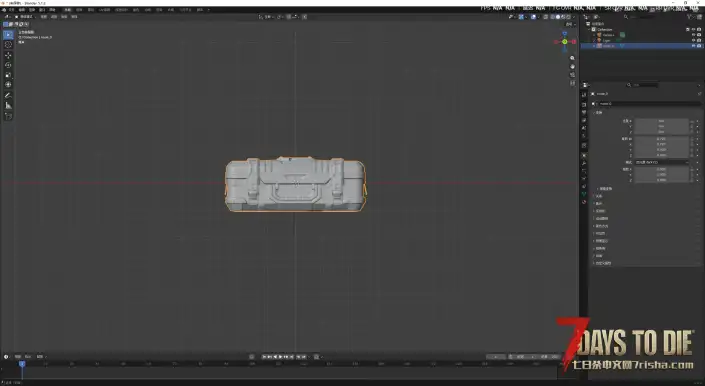705x386 pixels.
Task: Open the Object Mode dropdown
Action: [26, 17]
